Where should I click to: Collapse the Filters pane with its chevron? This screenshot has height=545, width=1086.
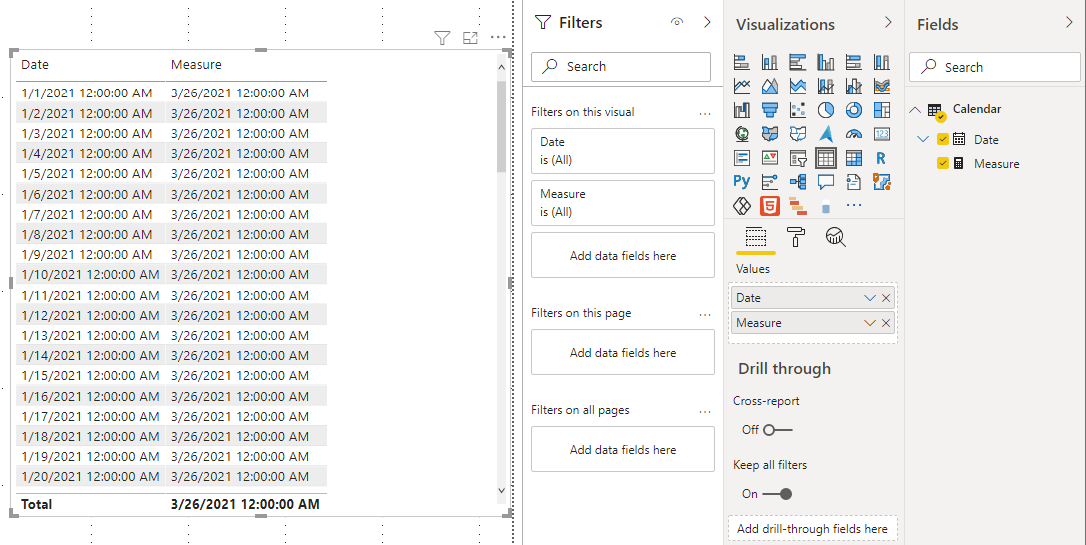click(x=707, y=22)
